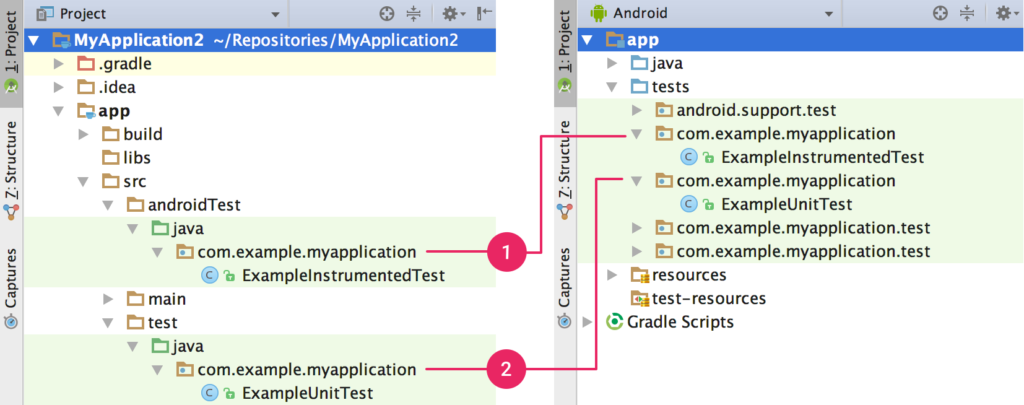Image resolution: width=1024 pixels, height=405 pixels.
Task: Expand the .gradle folder
Action: pos(59,64)
